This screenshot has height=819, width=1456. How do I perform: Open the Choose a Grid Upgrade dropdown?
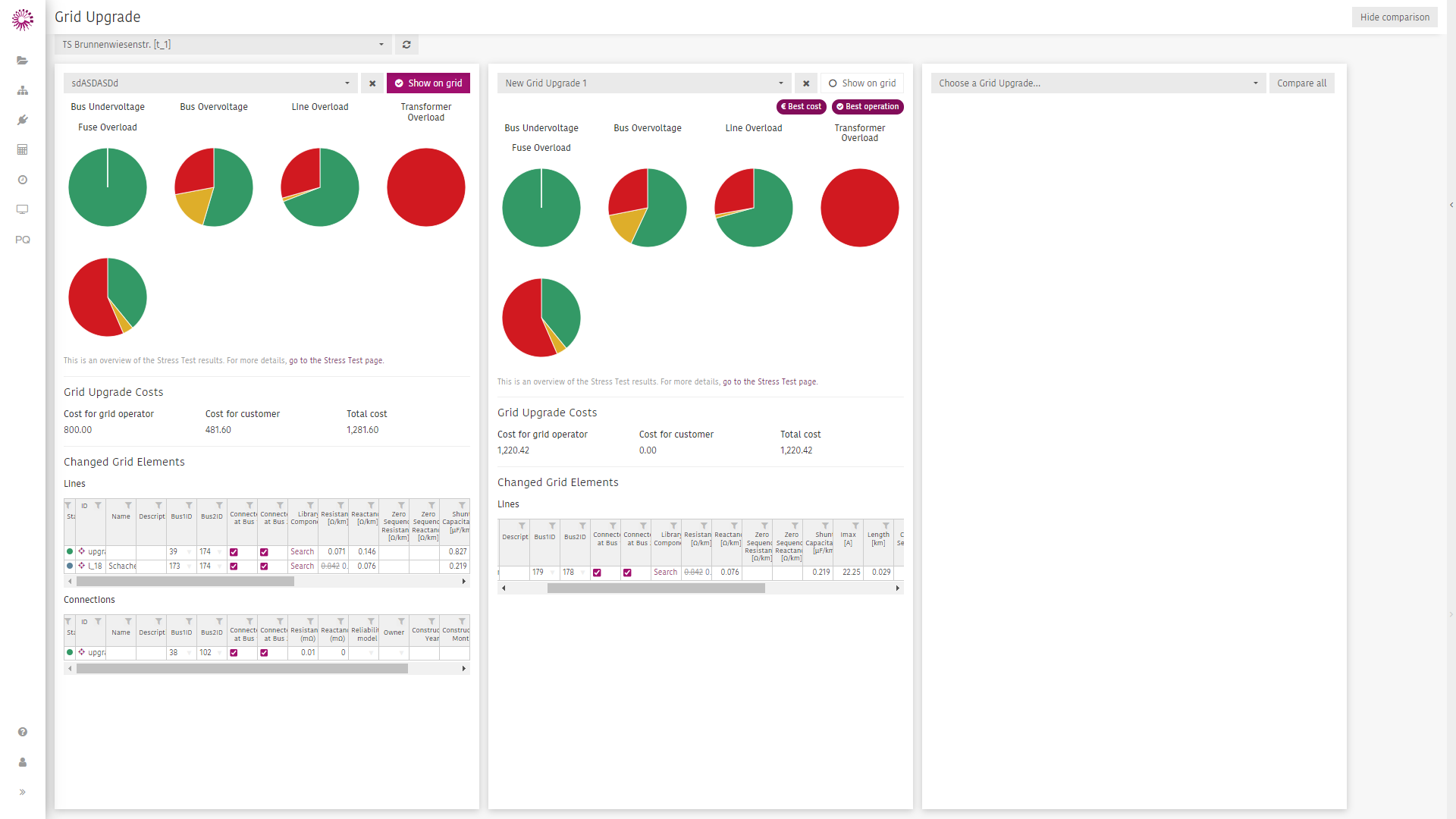(1097, 83)
